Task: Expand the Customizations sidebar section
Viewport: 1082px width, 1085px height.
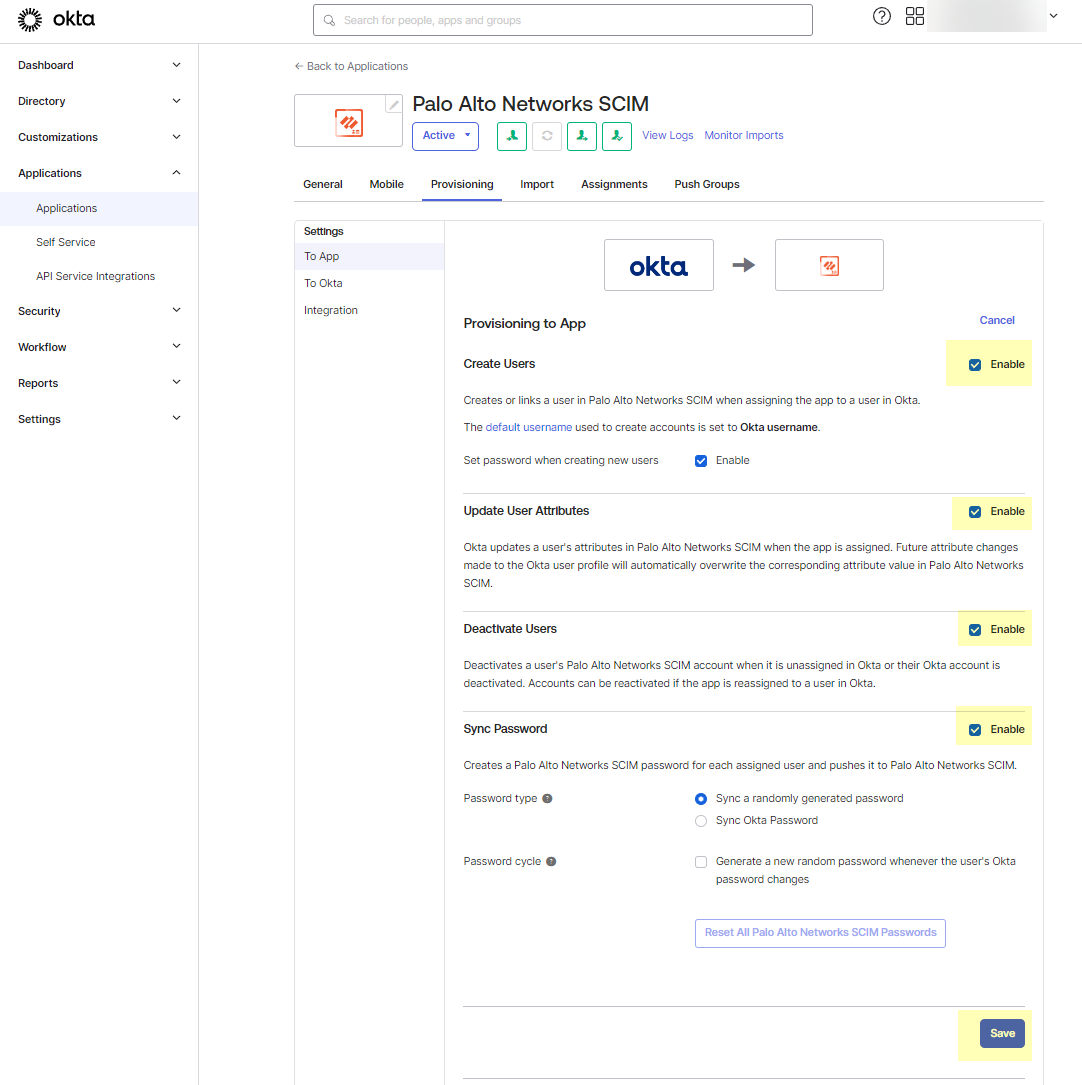Action: [99, 137]
